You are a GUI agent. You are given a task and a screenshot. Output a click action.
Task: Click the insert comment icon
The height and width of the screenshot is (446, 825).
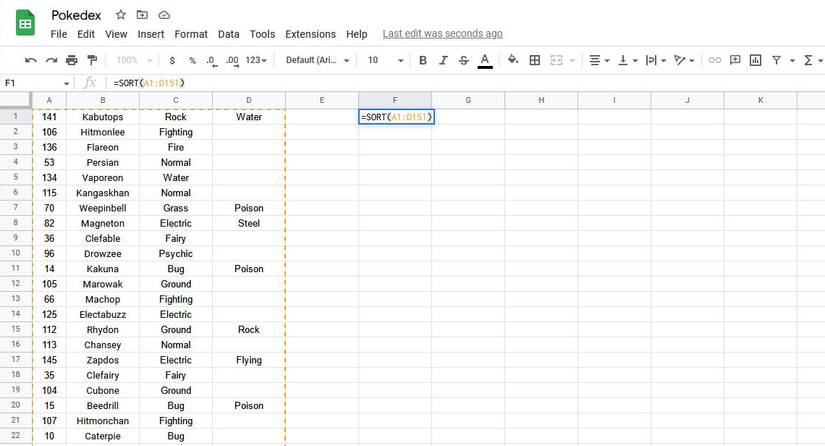735,60
